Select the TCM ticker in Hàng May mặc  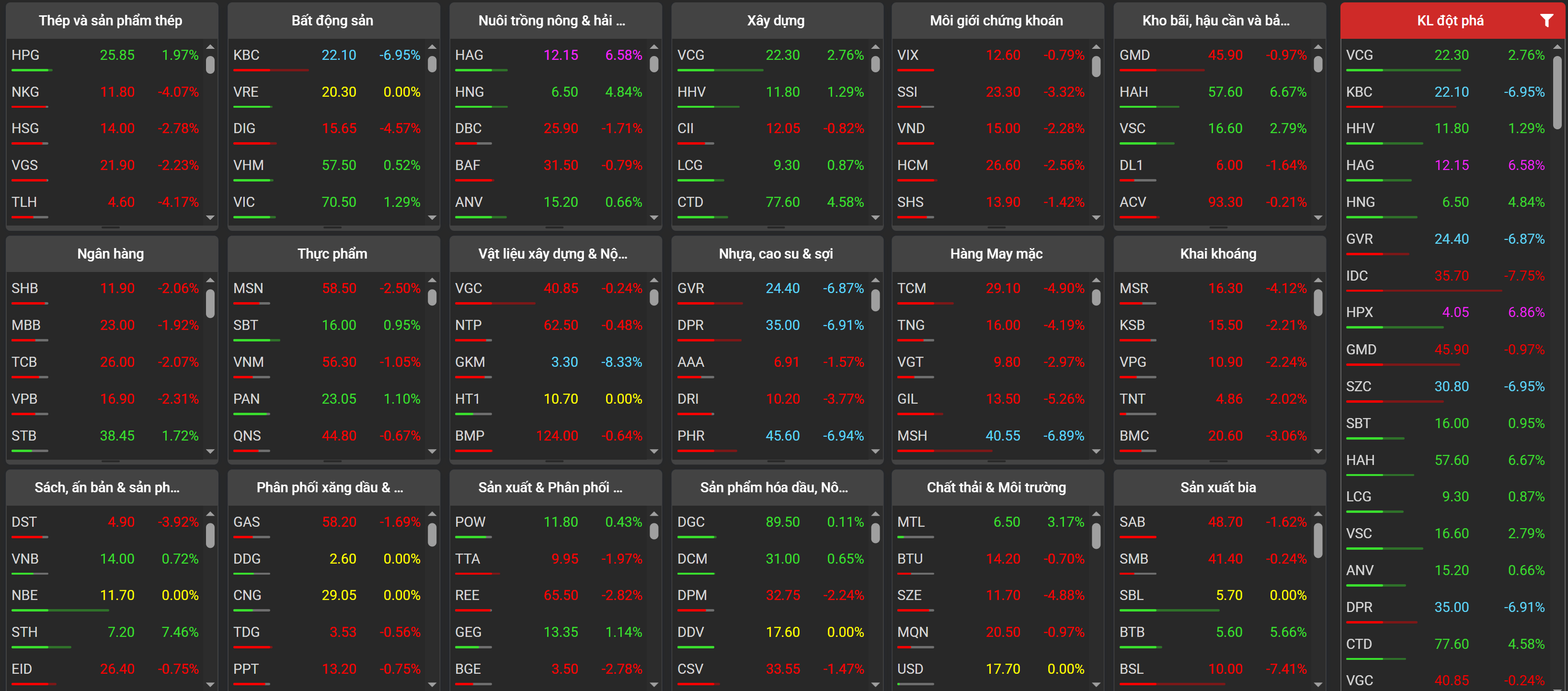pos(911,288)
